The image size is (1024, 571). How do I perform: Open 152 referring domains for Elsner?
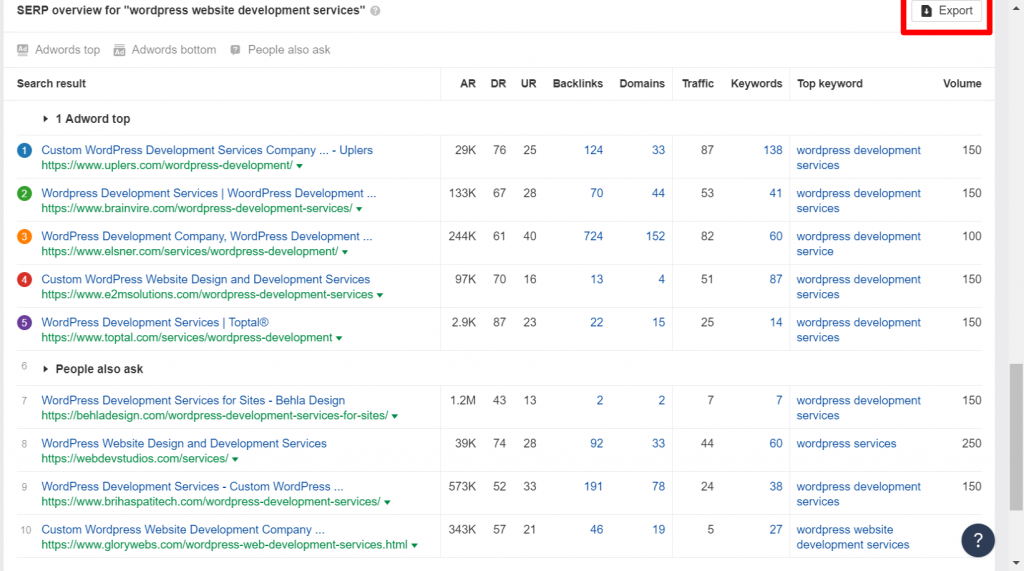655,237
